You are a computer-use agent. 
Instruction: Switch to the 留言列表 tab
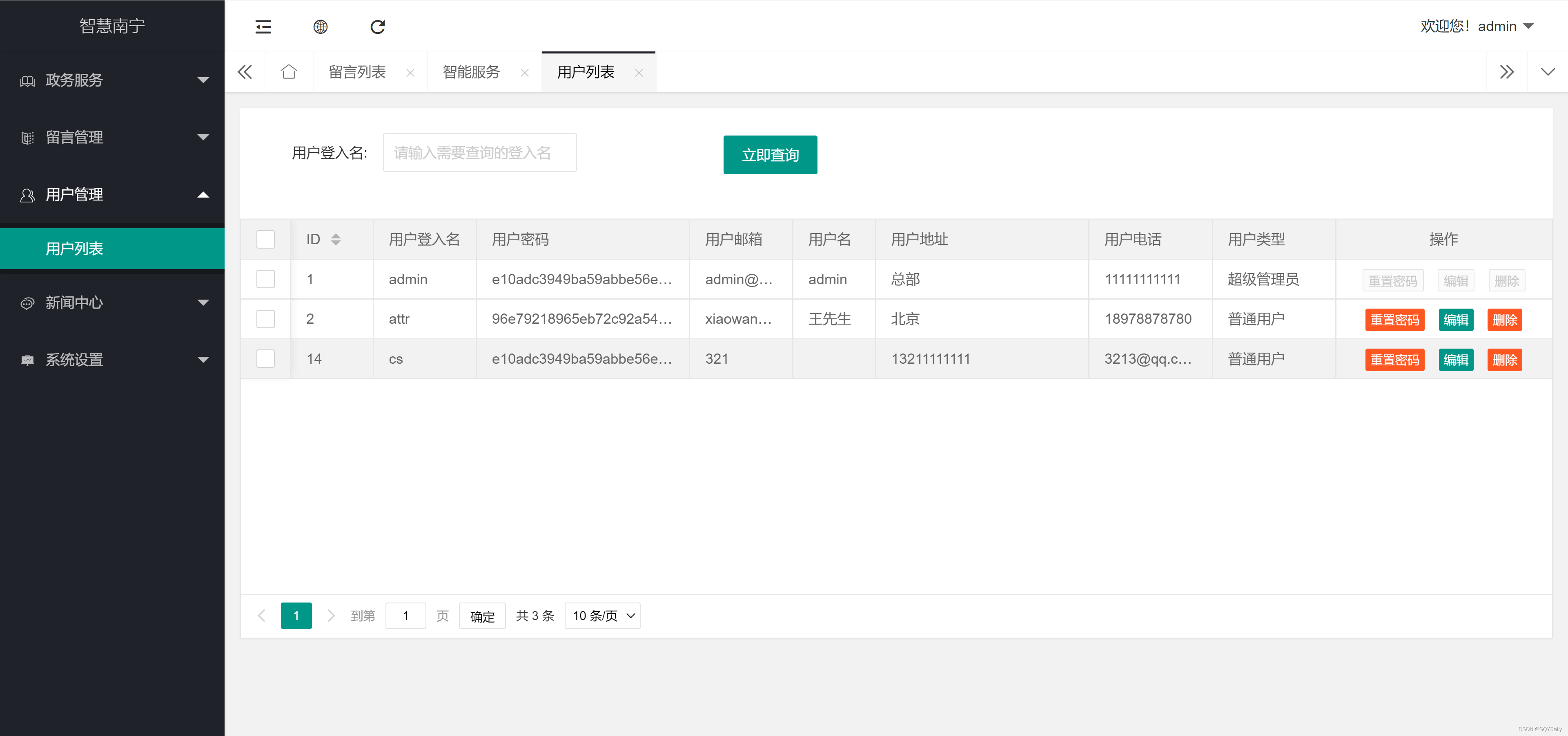click(357, 72)
